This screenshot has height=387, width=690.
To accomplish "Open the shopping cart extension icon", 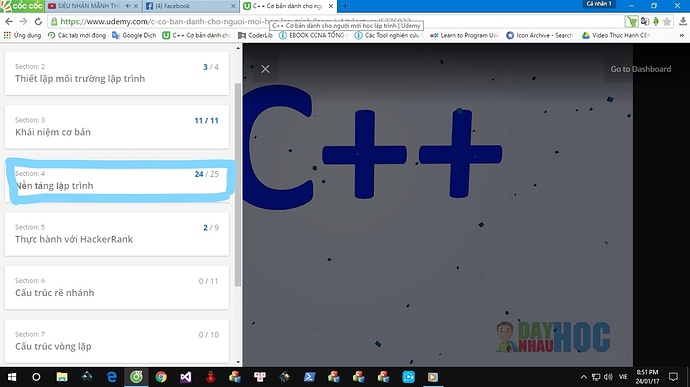I will [631, 21].
